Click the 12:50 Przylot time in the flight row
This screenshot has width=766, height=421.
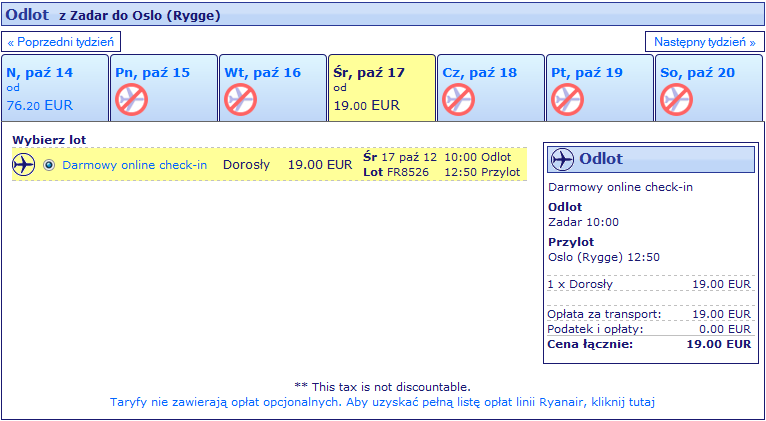pos(482,172)
